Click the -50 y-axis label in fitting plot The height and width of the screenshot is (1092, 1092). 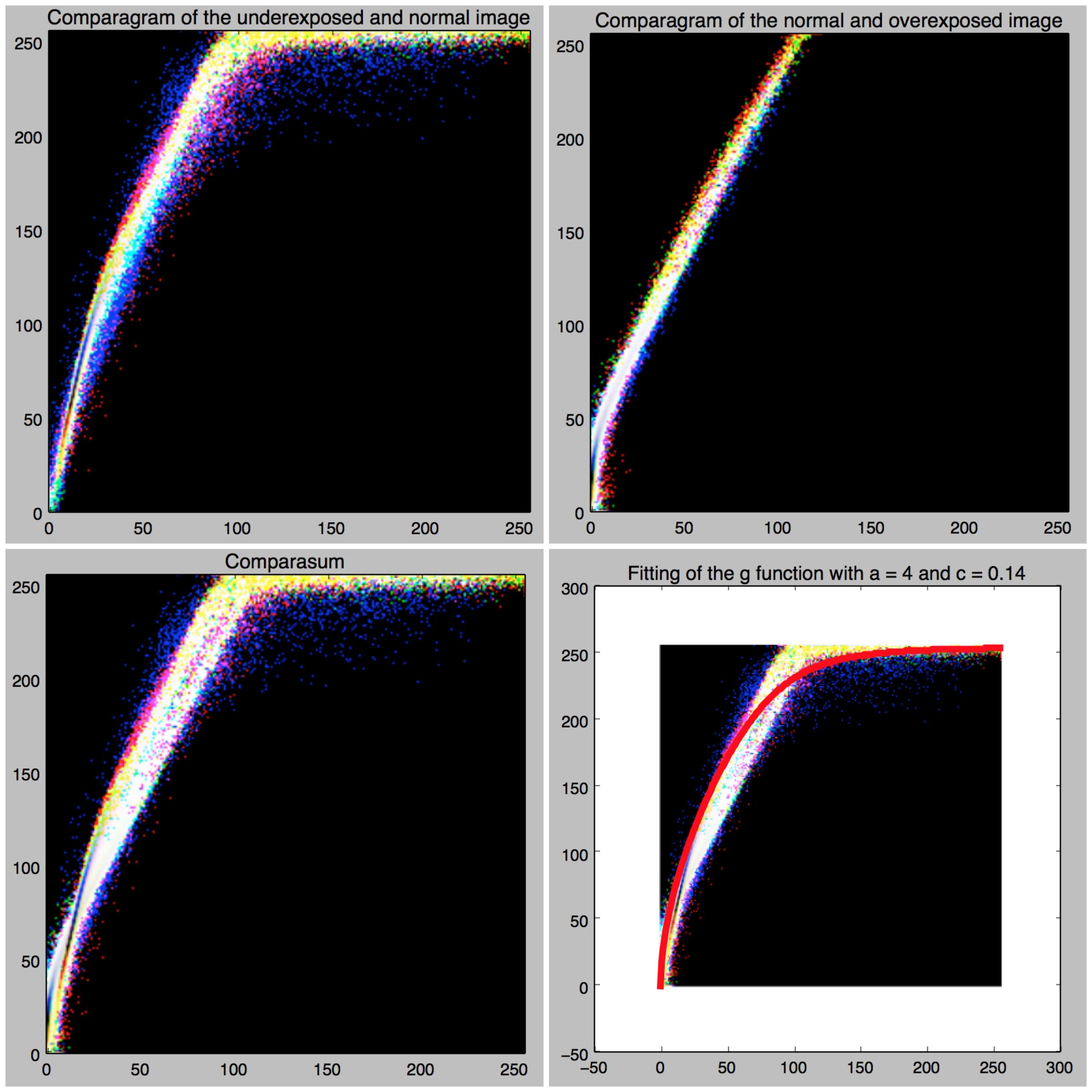click(576, 1054)
